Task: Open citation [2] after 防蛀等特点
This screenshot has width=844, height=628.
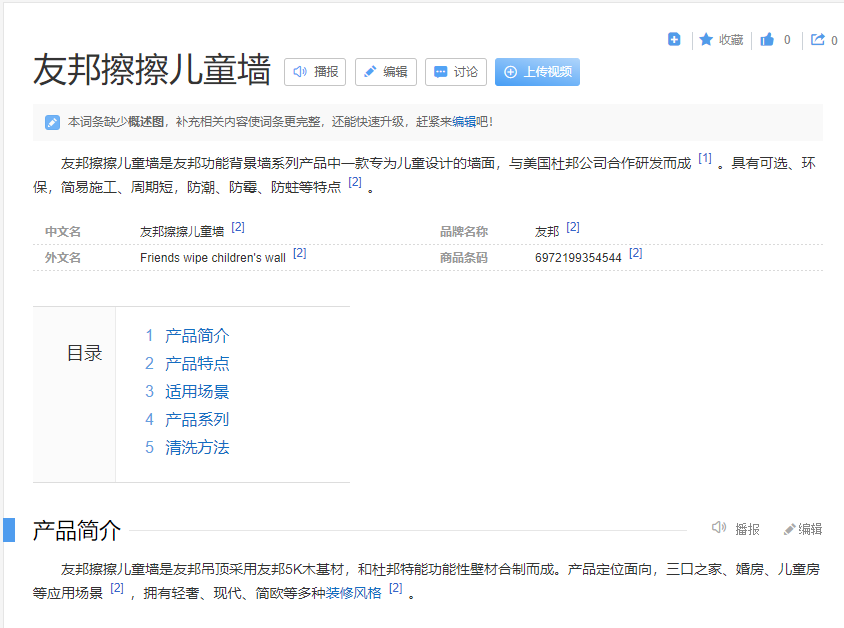Action: coord(355,182)
